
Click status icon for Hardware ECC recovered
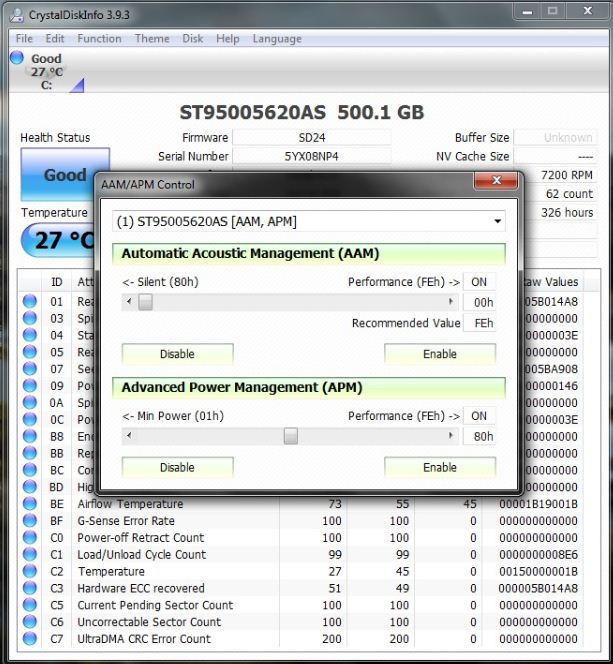pos(30,588)
